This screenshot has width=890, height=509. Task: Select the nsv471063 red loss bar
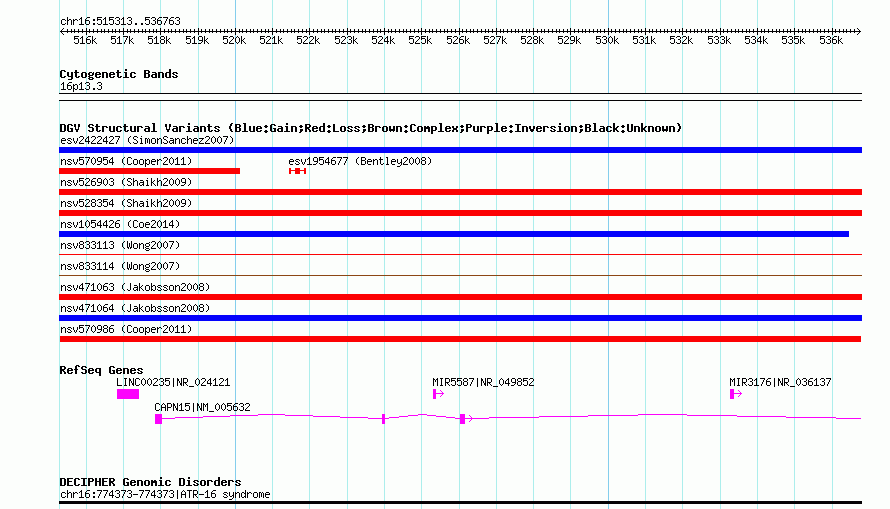tap(460, 297)
